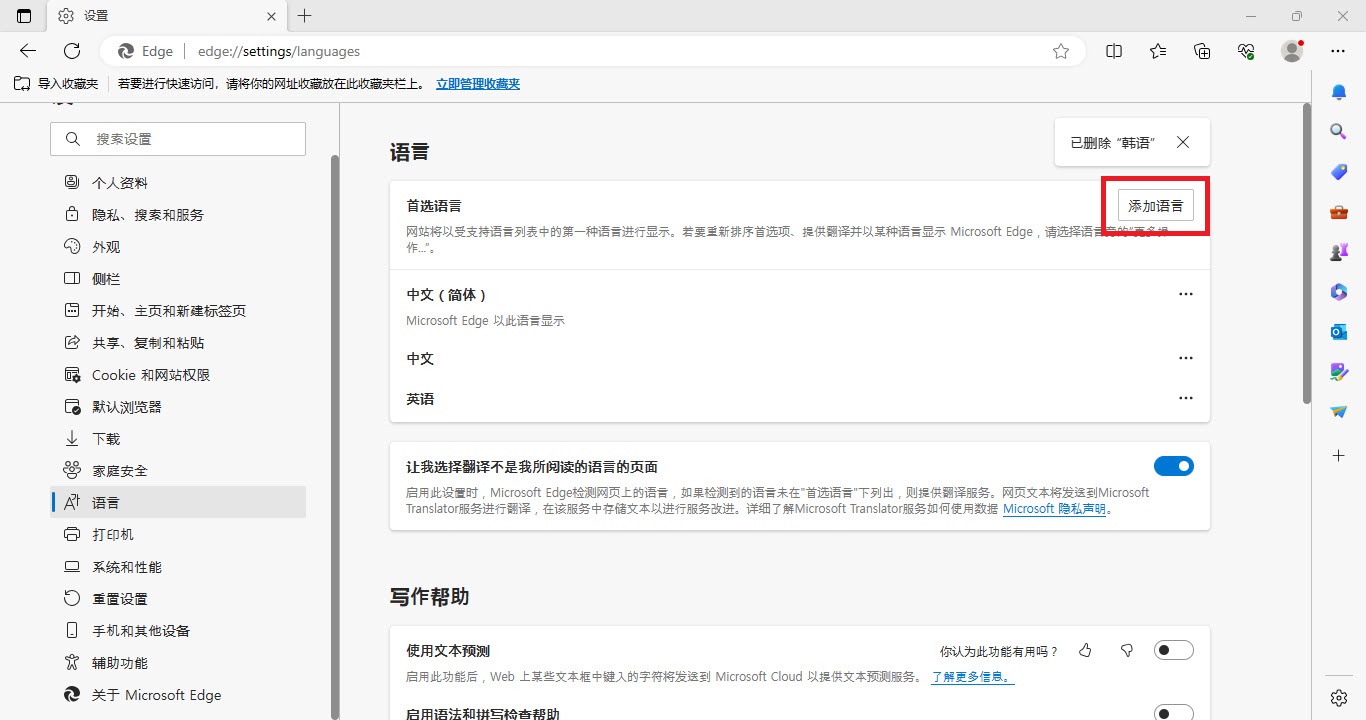
Task: Open more actions for 中文(简体)
Action: coord(1186,294)
